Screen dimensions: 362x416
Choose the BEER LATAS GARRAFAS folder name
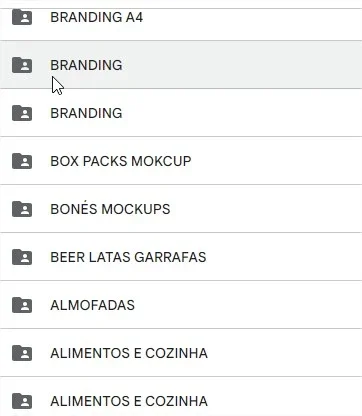128,257
